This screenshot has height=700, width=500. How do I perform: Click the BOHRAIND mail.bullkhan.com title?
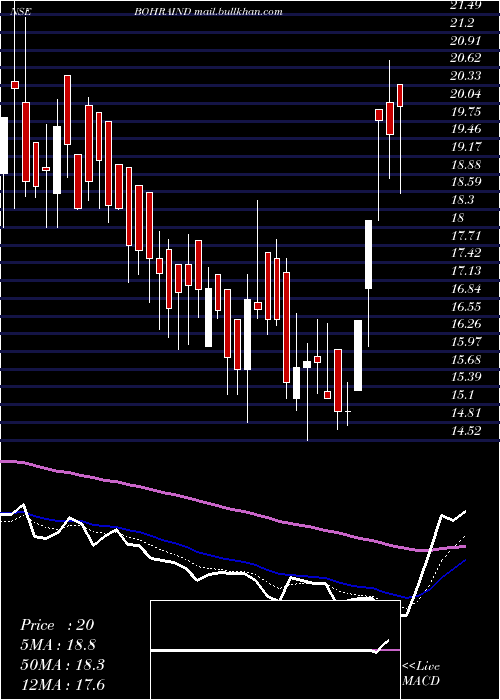pos(208,12)
